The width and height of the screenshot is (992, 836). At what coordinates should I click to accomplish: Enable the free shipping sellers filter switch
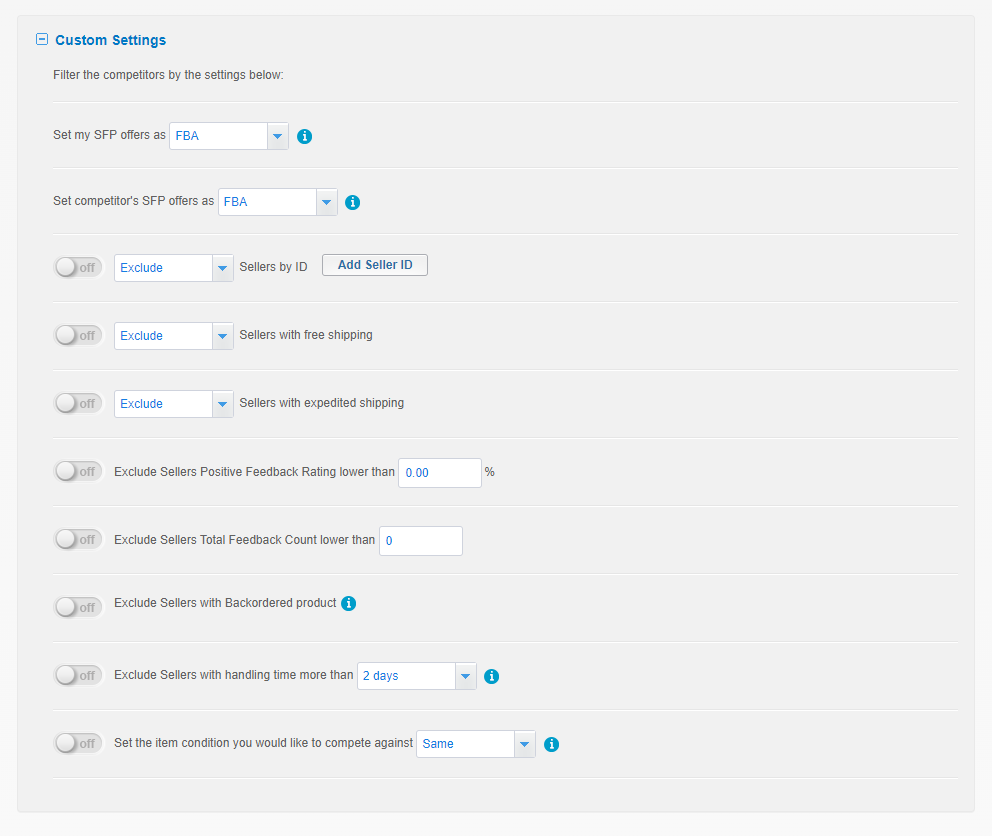78,335
